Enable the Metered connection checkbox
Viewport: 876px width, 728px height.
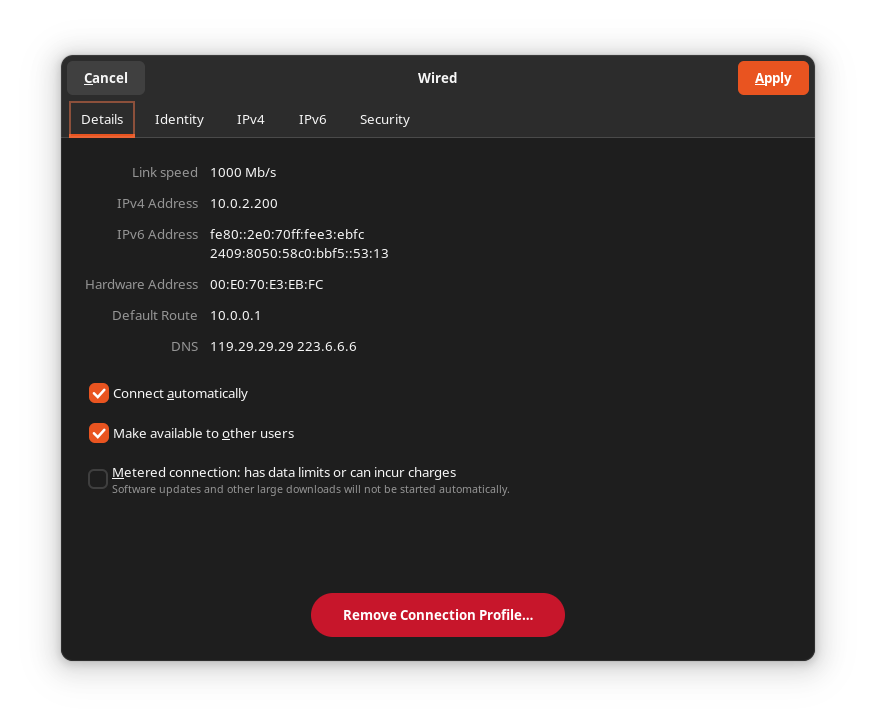pyautogui.click(x=98, y=479)
